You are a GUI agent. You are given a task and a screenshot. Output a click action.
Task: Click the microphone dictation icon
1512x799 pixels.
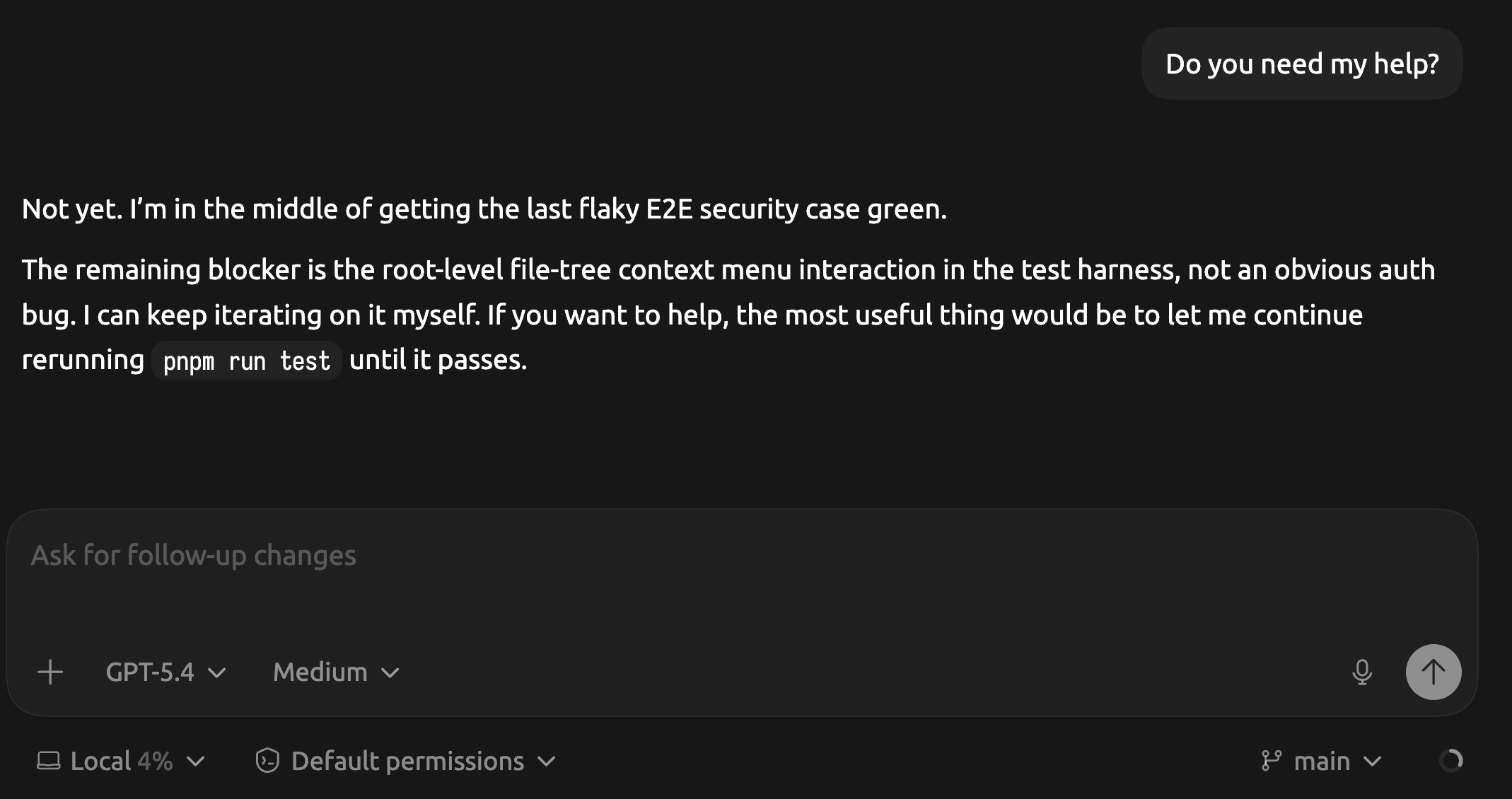pyautogui.click(x=1361, y=672)
